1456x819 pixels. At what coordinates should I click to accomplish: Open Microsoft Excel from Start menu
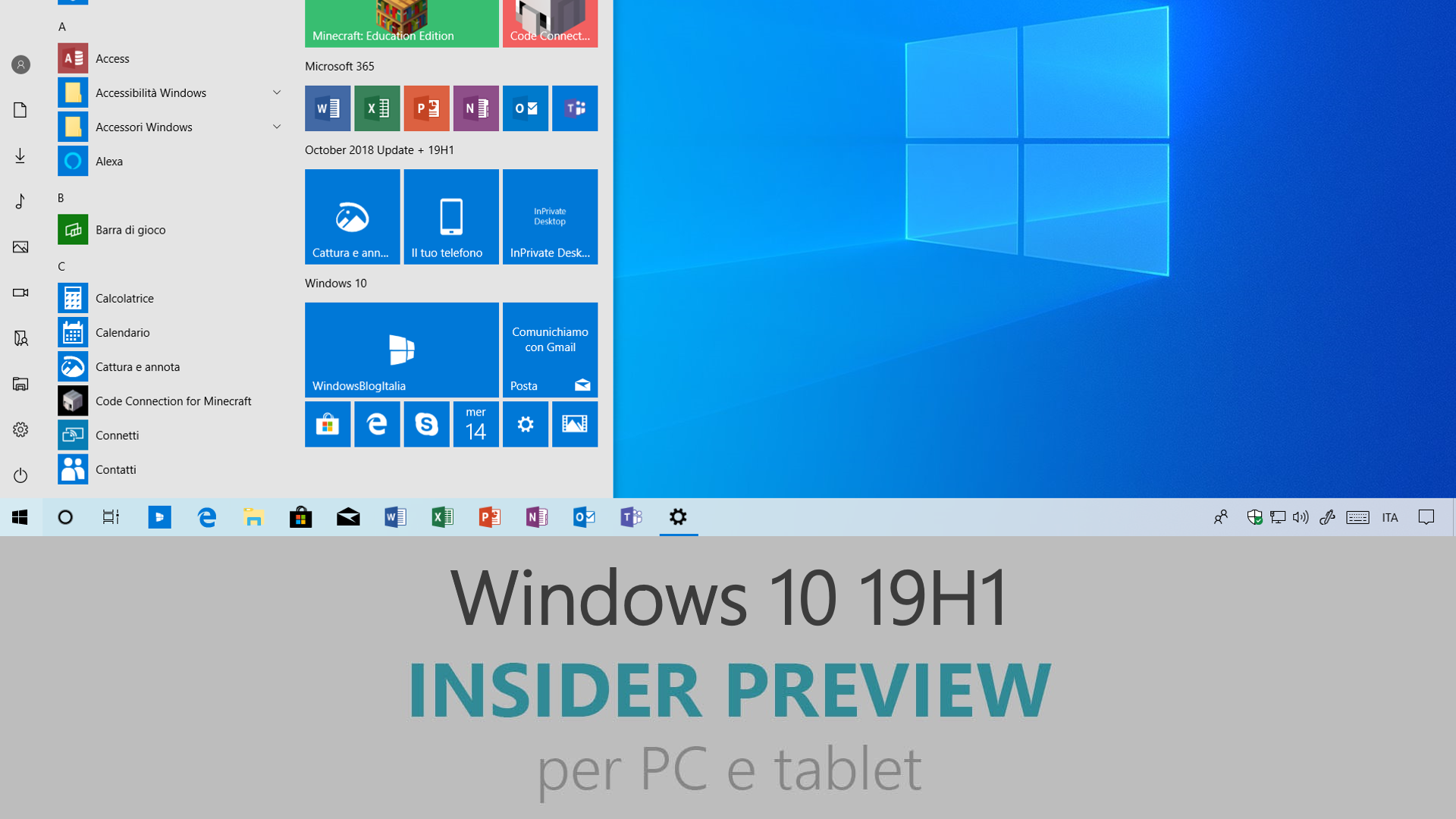click(x=376, y=108)
